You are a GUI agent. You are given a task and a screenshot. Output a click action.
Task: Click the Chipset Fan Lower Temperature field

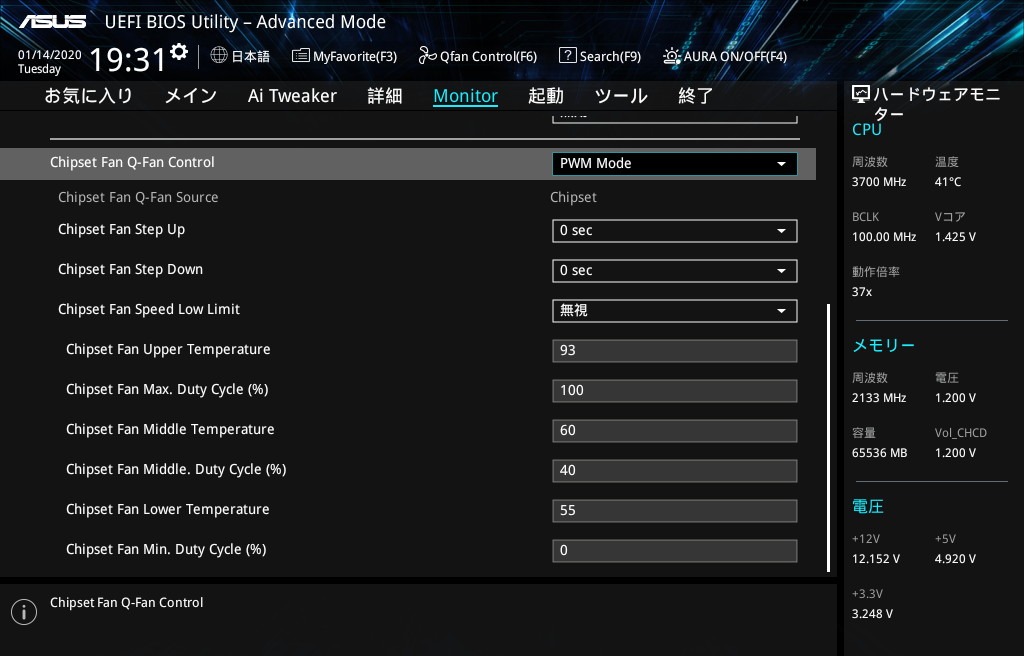coord(675,510)
